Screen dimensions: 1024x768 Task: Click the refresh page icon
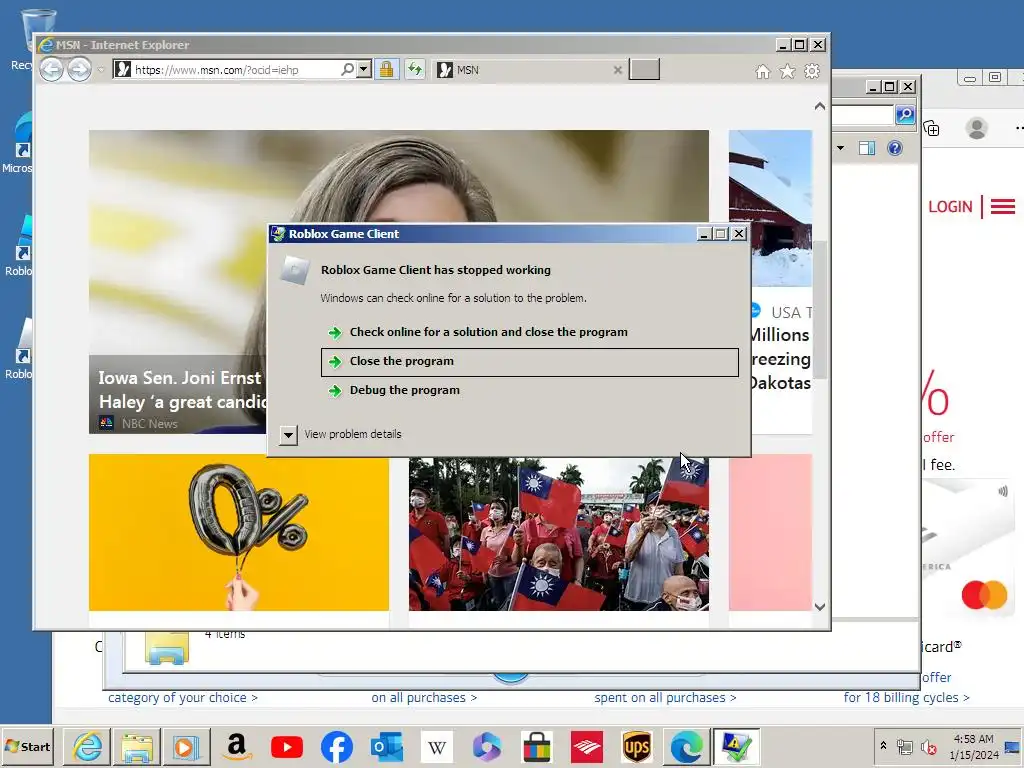point(415,69)
